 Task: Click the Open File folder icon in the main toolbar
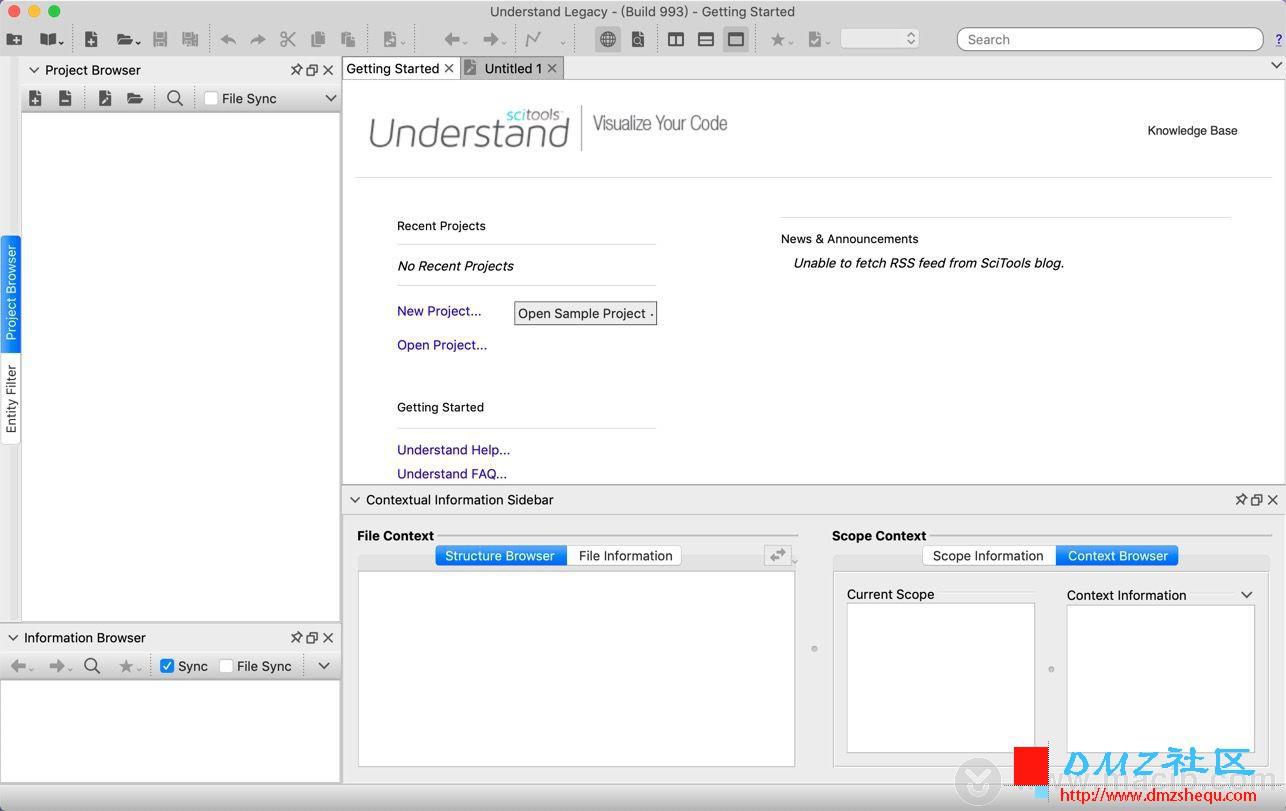pyautogui.click(x=126, y=40)
